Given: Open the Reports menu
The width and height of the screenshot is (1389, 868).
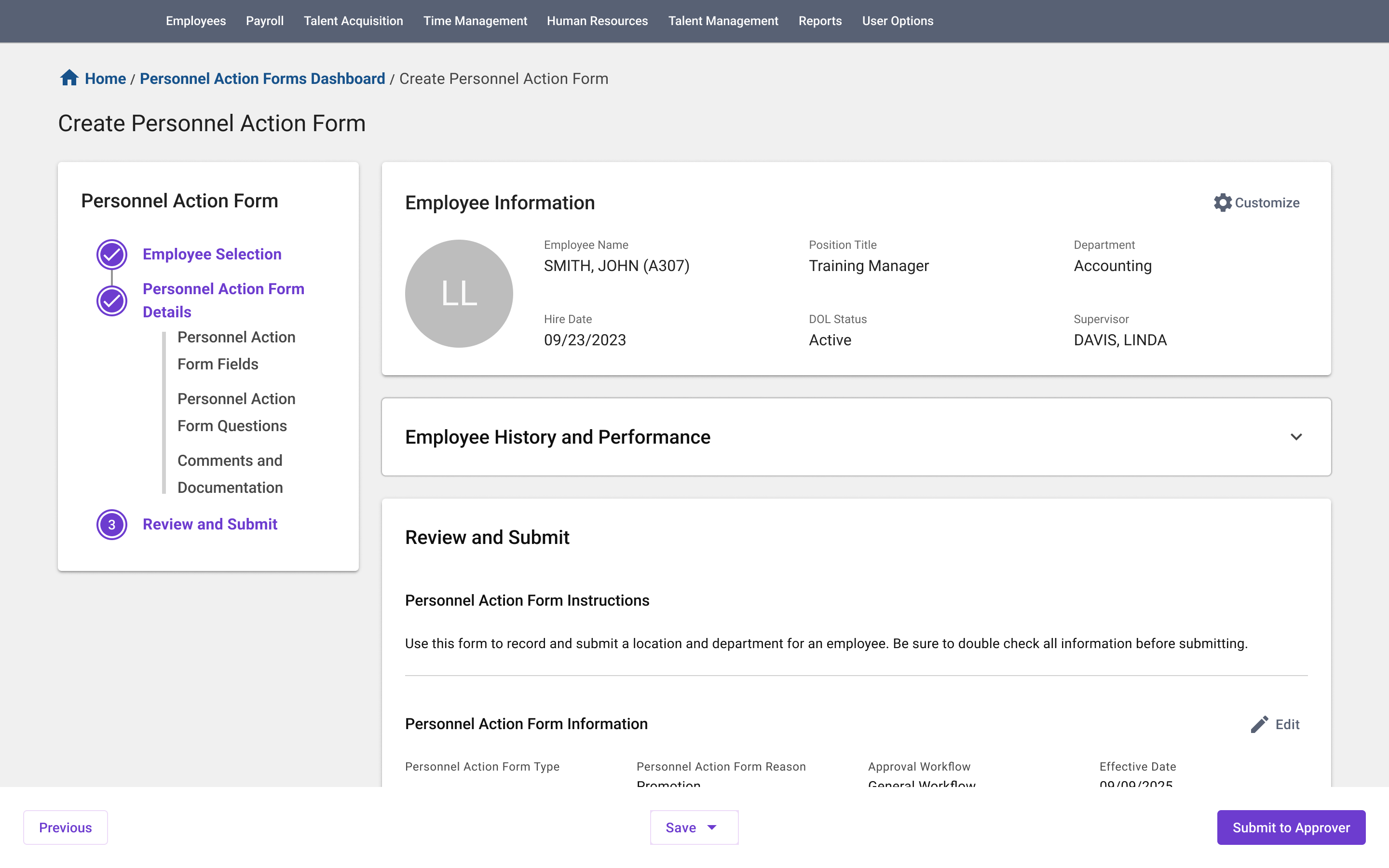Looking at the screenshot, I should point(819,21).
